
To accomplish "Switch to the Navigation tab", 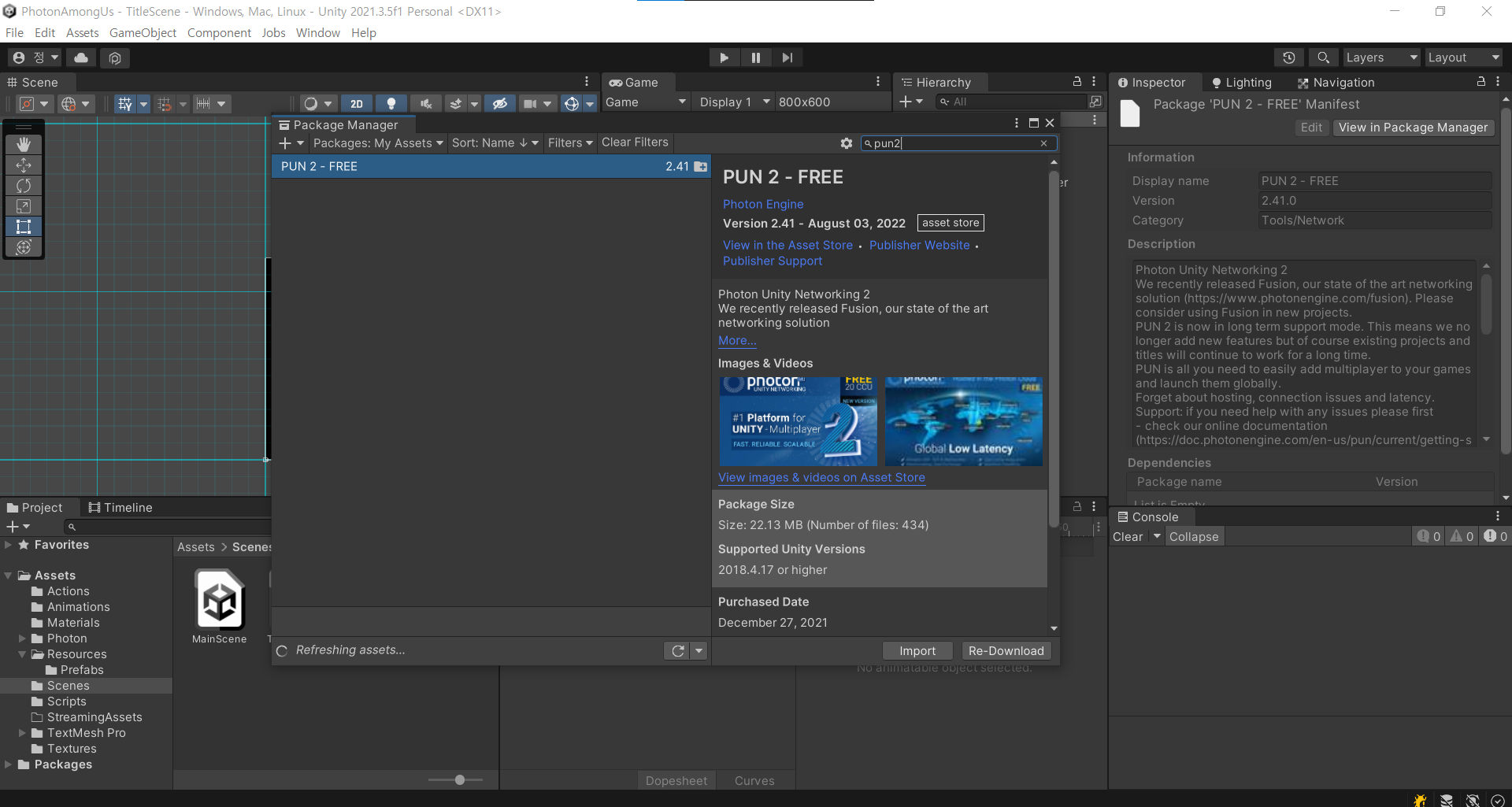I will (x=1336, y=83).
